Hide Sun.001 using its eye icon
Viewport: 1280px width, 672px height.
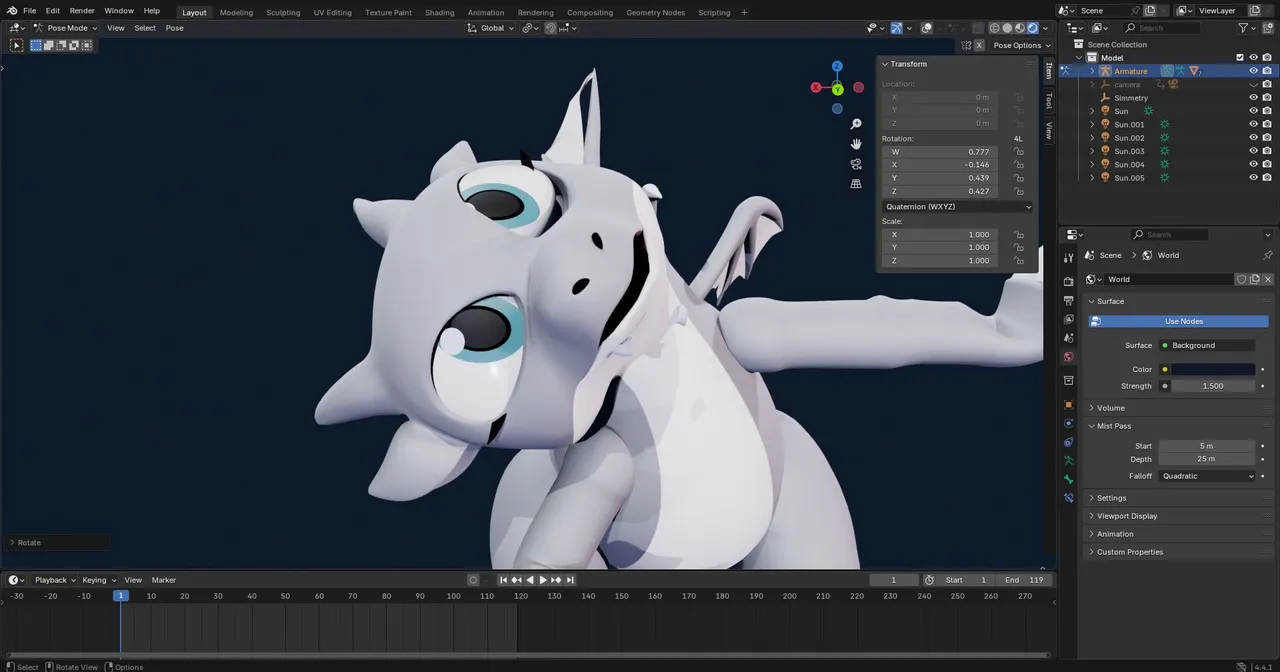(x=1253, y=124)
